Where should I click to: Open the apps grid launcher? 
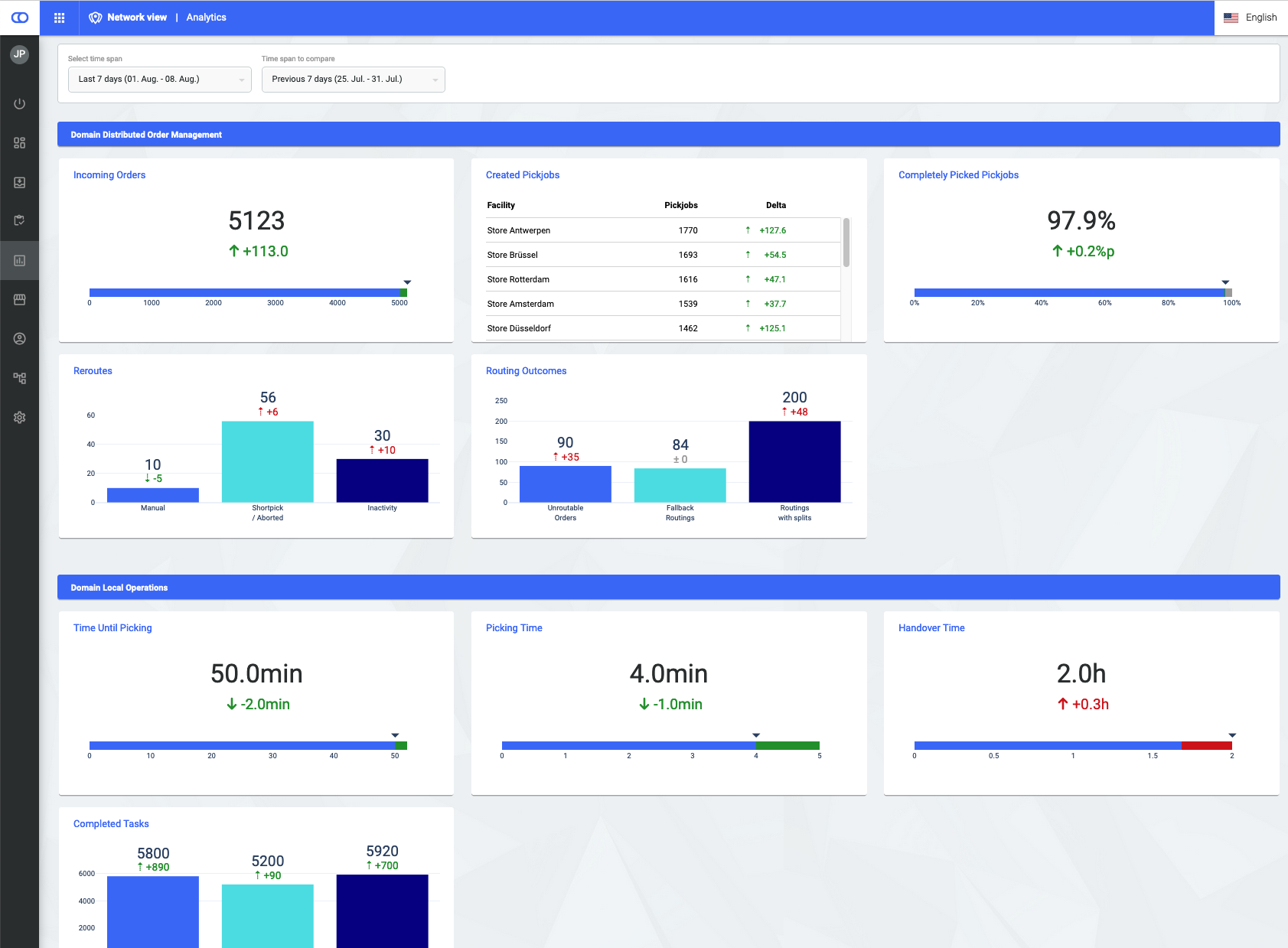click(x=59, y=18)
